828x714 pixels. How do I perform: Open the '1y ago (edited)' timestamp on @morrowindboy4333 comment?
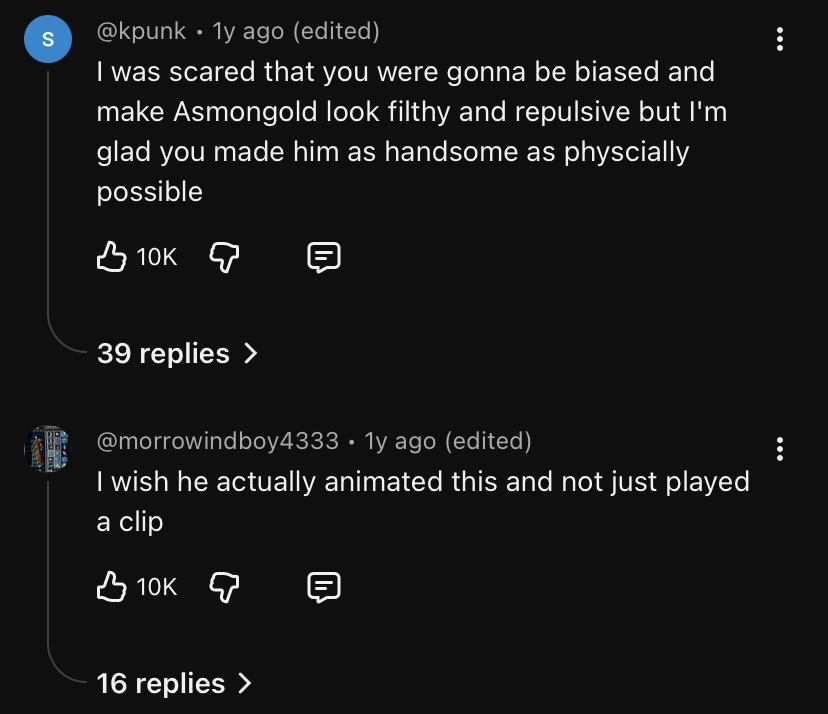pos(448,441)
